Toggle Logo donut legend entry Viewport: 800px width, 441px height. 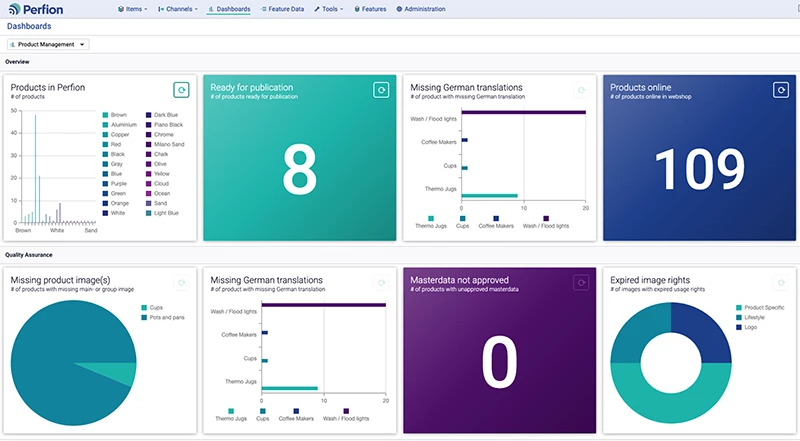coord(746,327)
